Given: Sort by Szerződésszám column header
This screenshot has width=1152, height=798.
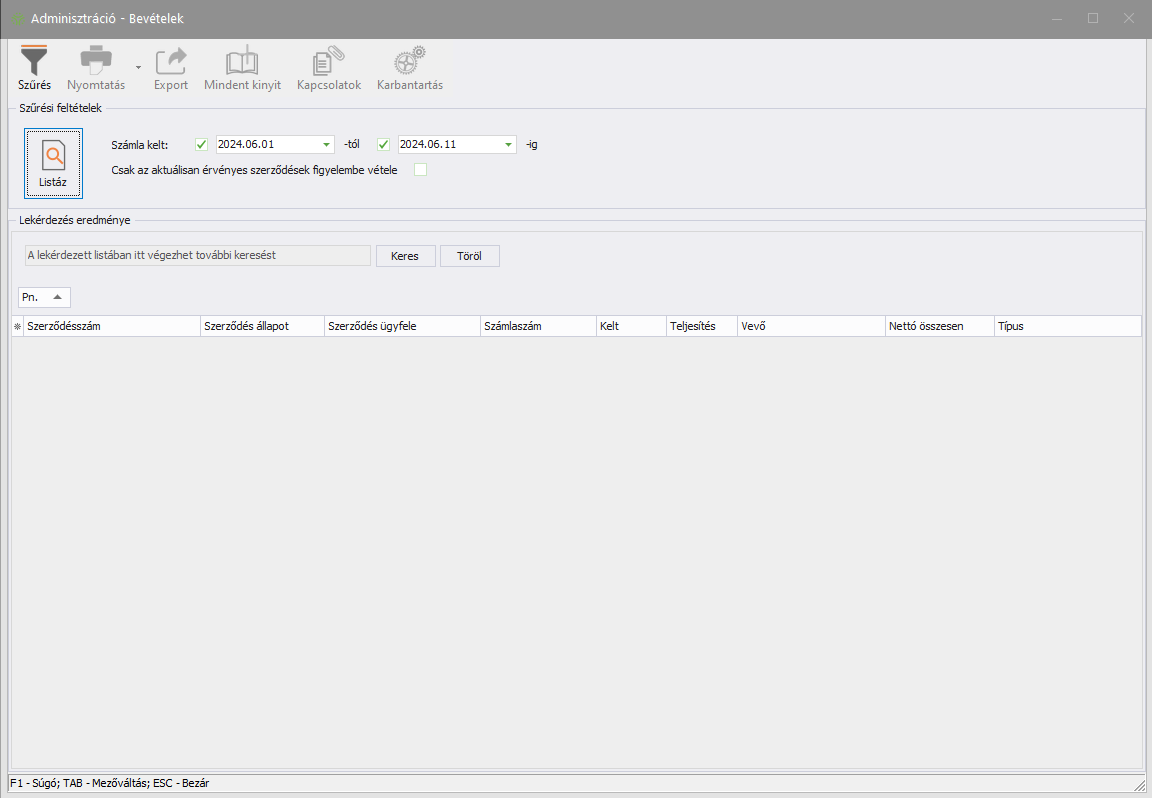Looking at the screenshot, I should click(x=110, y=327).
